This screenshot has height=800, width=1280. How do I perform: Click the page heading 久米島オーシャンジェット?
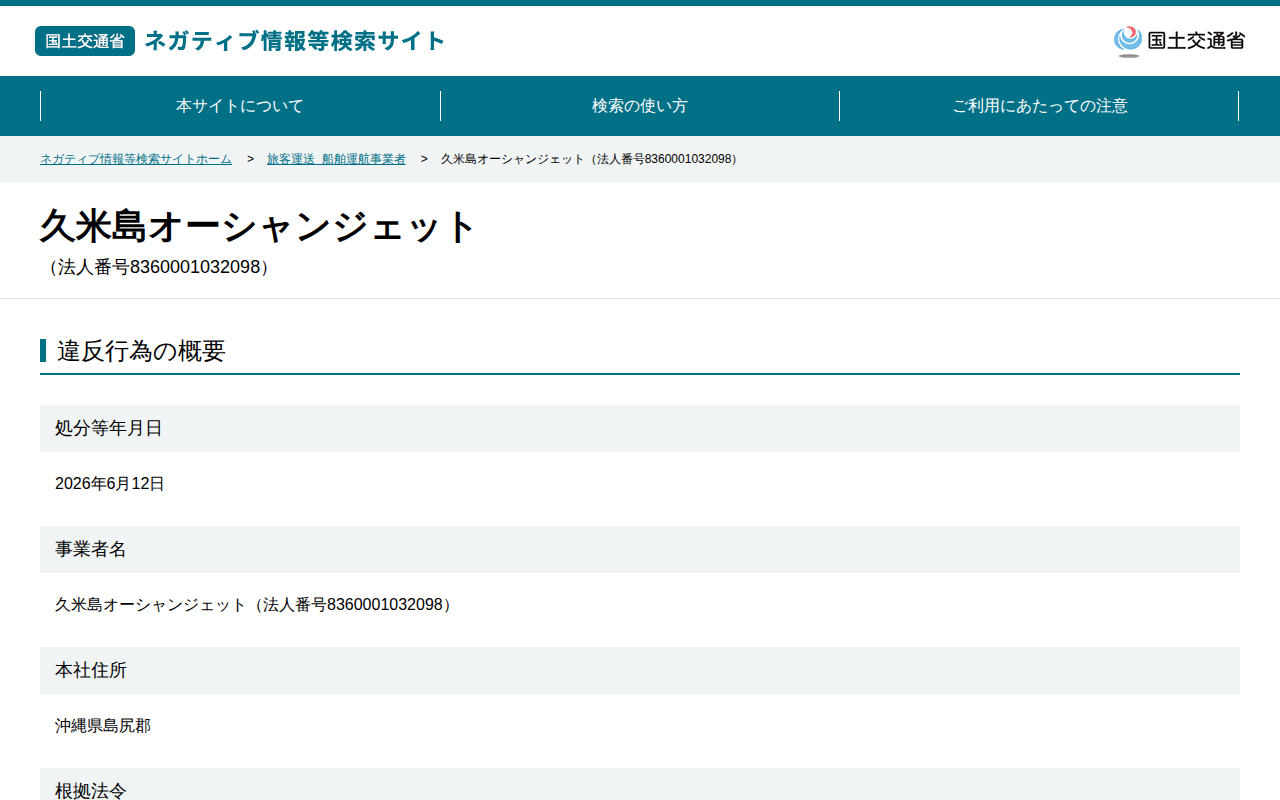(x=258, y=227)
